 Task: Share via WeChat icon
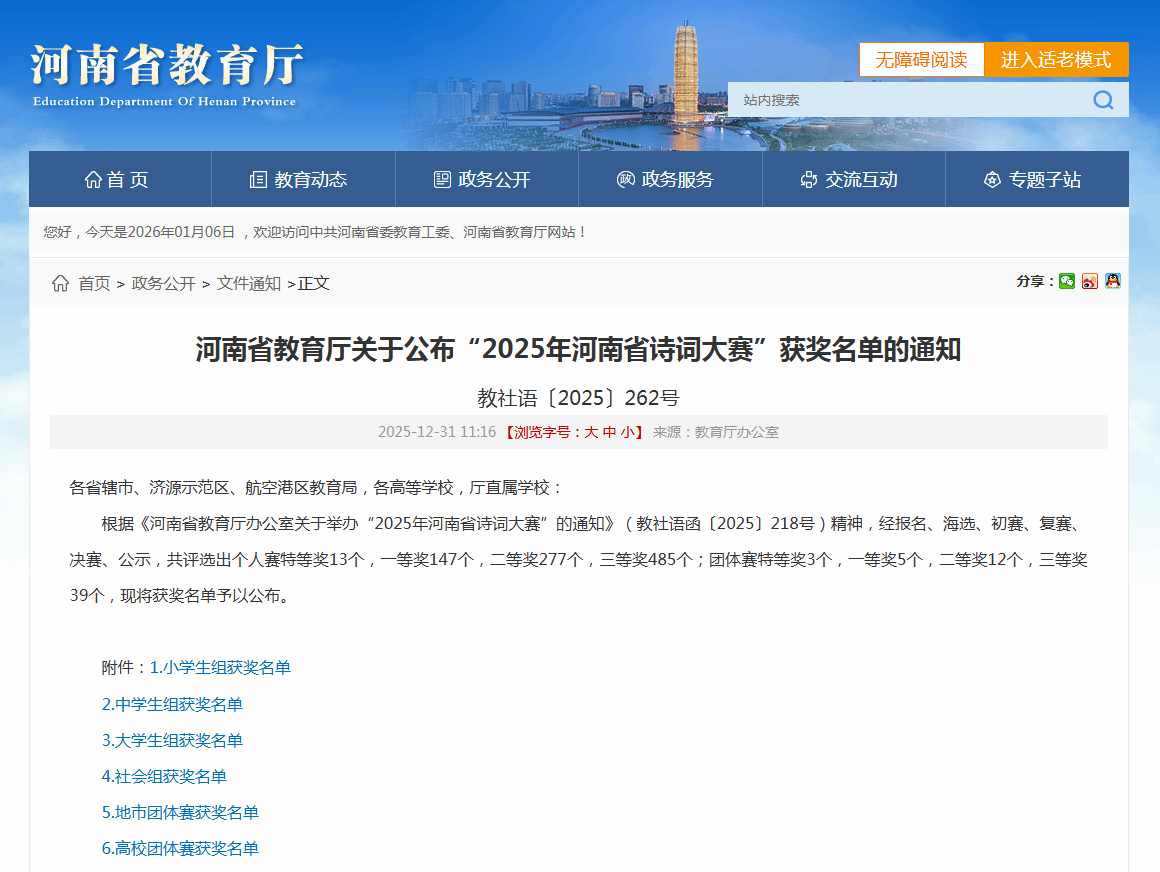(x=1067, y=282)
